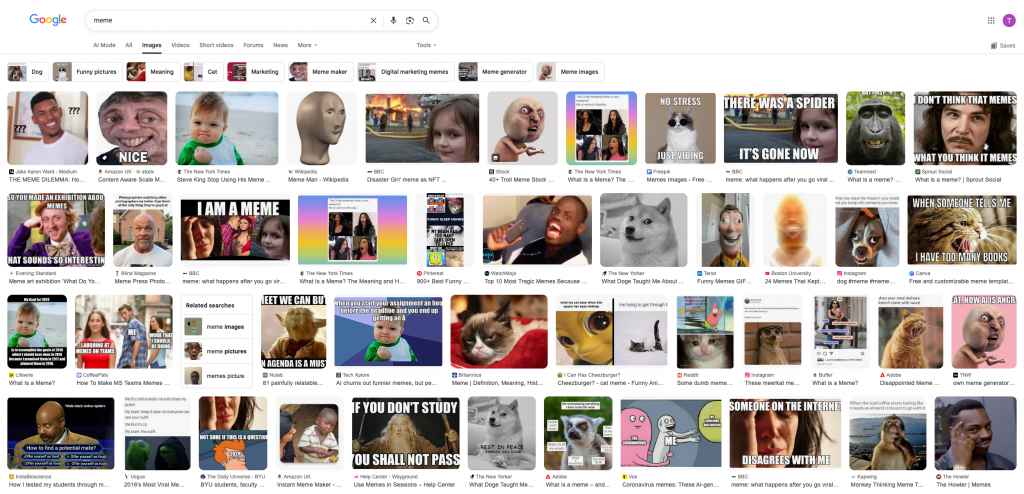The width and height of the screenshot is (1024, 494).
Task: Switch to the Videos tab
Action: click(180, 45)
